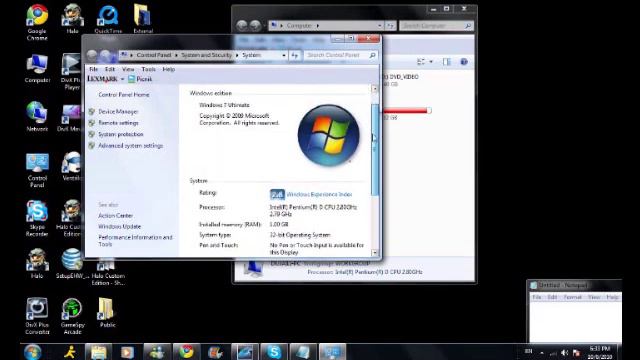Open Windows Experience Index link

pos(319,195)
